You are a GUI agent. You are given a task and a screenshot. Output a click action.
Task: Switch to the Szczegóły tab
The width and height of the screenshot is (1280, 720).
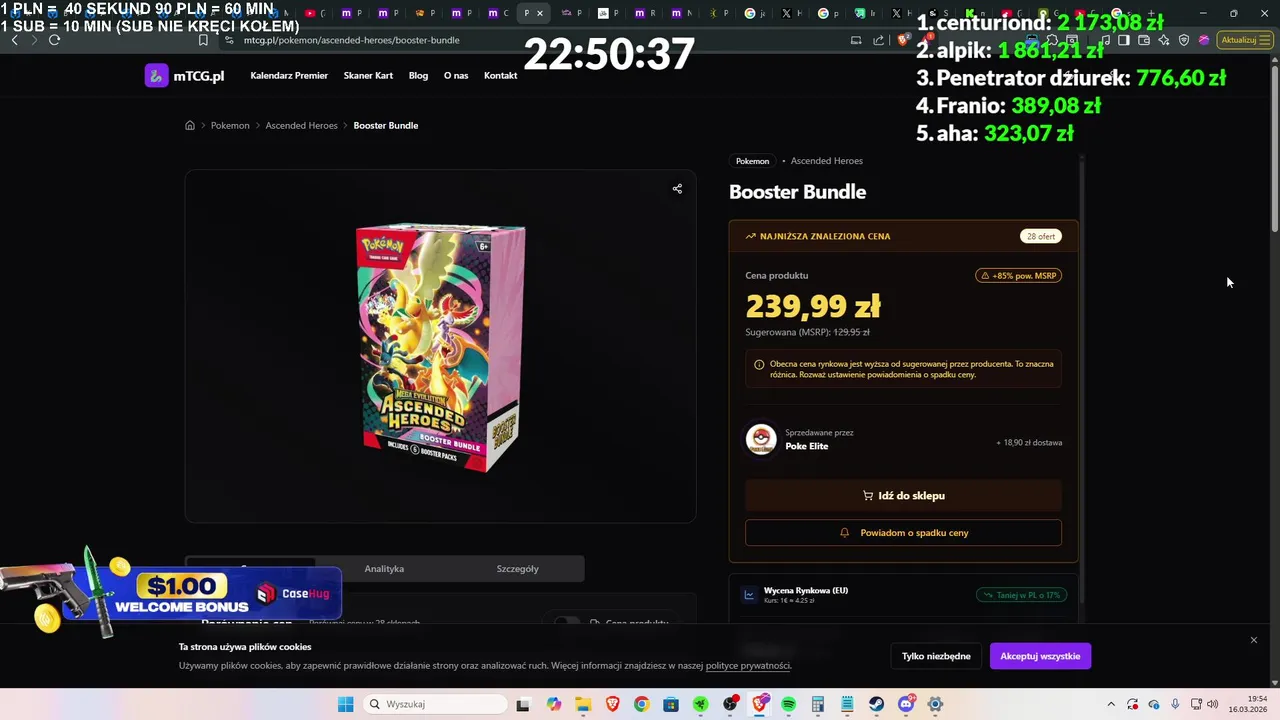517,569
